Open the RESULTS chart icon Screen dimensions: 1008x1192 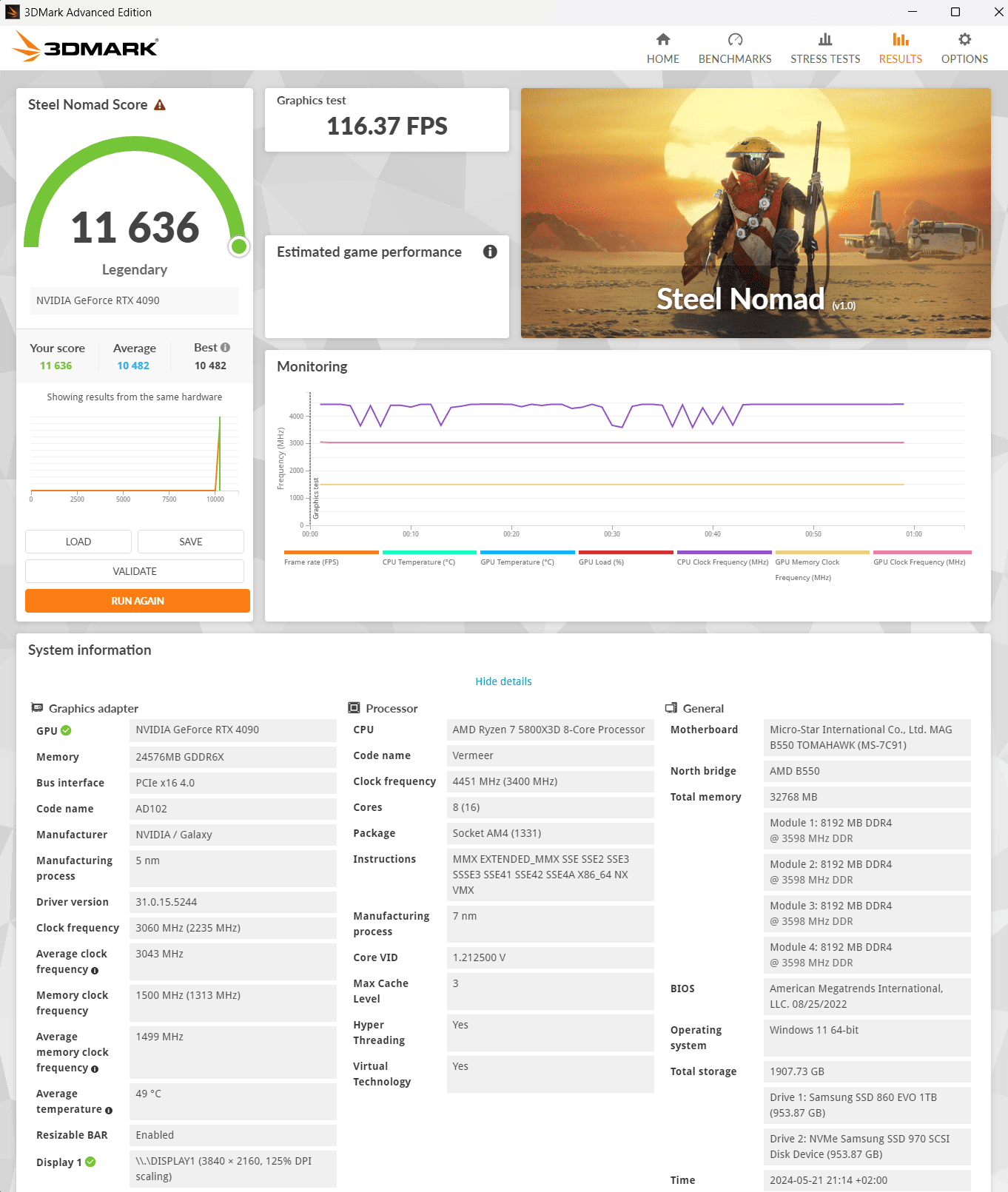901,39
